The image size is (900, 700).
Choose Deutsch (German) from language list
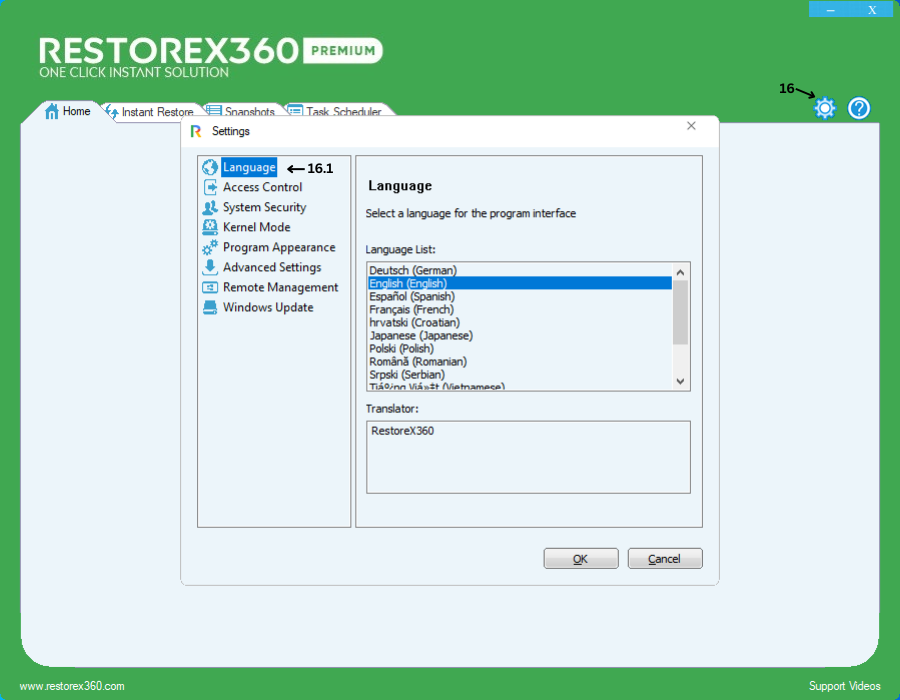[413, 270]
